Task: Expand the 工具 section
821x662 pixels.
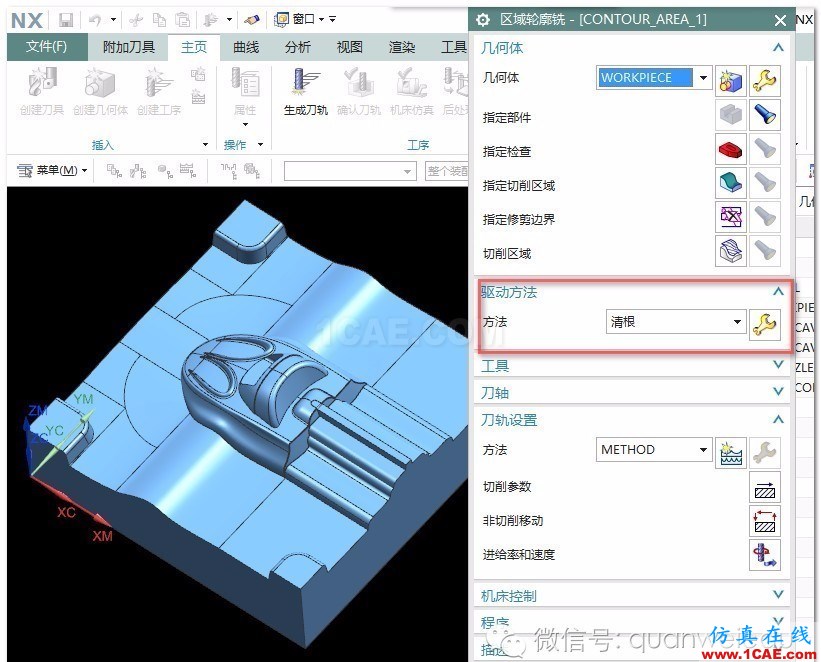Action: pos(778,365)
